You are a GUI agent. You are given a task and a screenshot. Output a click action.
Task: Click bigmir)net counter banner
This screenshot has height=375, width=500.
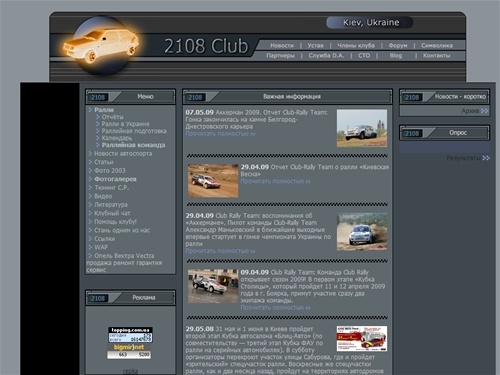click(129, 351)
